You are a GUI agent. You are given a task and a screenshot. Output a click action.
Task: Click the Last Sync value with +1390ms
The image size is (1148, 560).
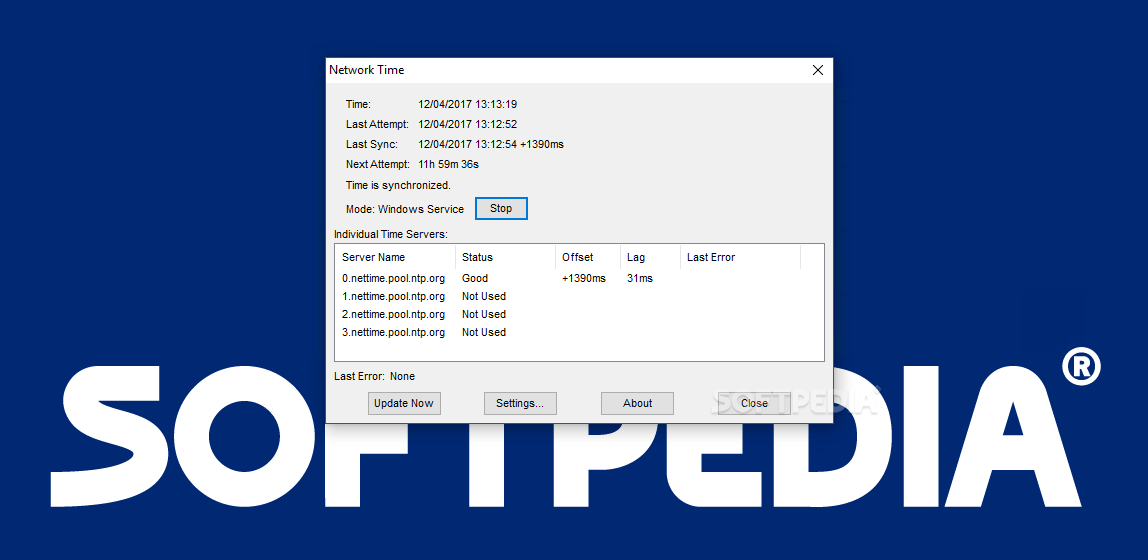click(x=491, y=144)
